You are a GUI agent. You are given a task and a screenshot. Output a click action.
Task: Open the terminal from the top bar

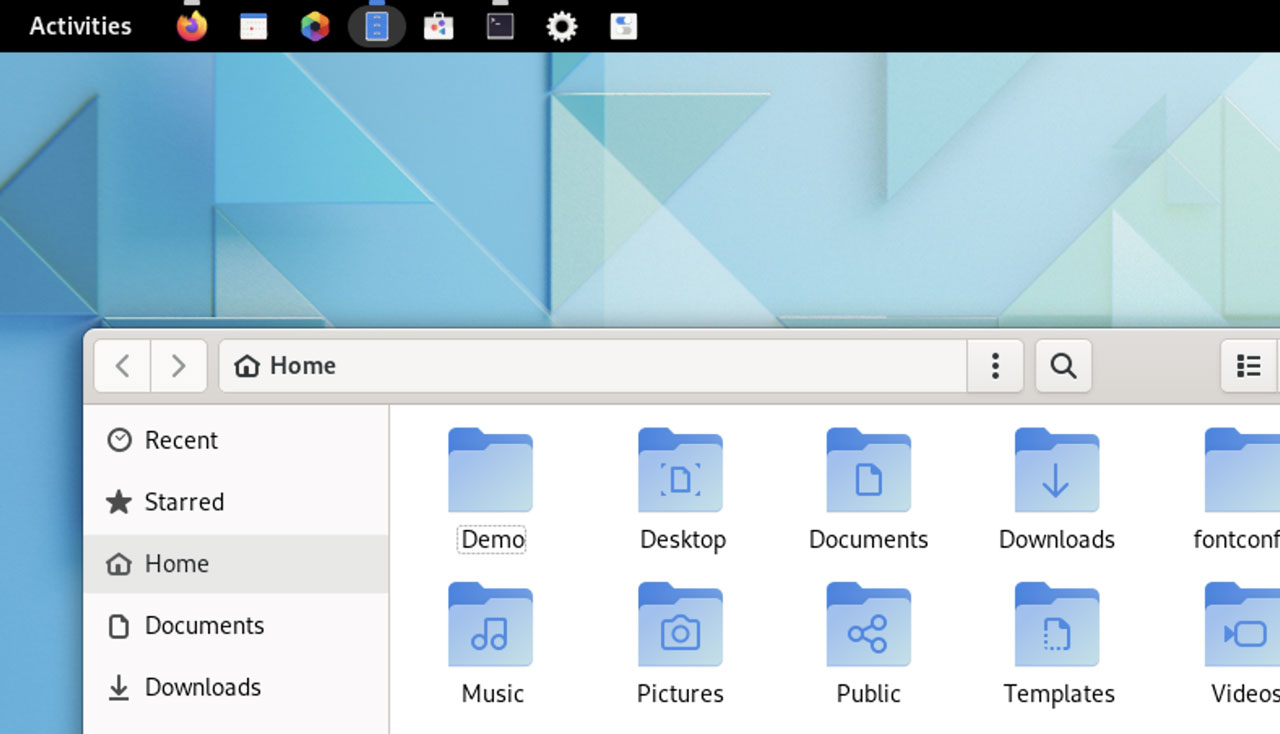(x=499, y=26)
